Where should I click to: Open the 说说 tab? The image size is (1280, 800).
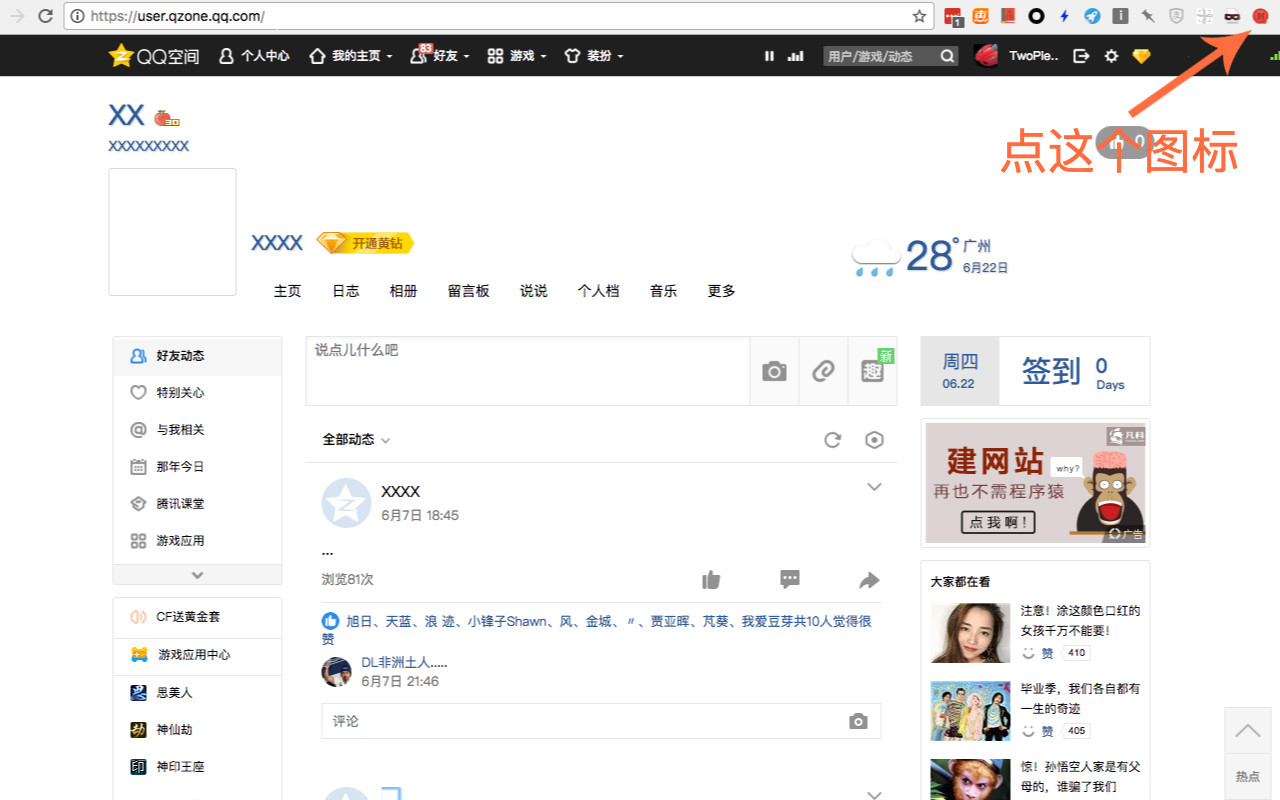point(534,291)
